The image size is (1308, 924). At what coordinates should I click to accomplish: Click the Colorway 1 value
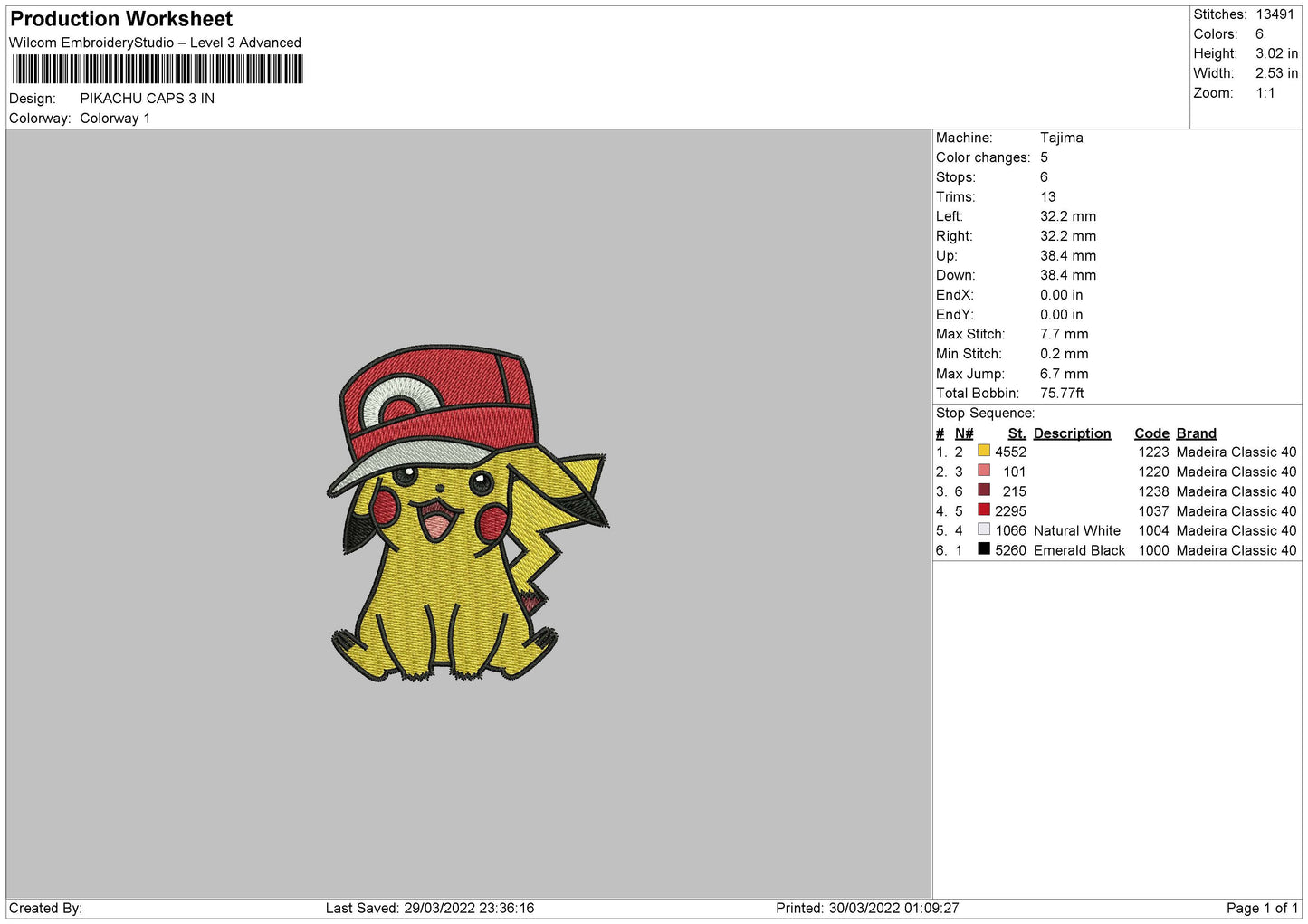[115, 119]
